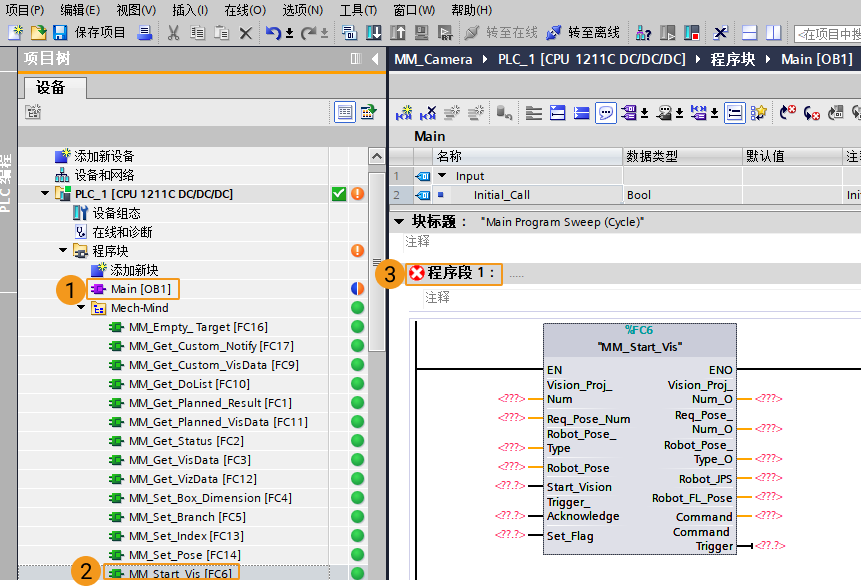Click the Print icon in toolbar
The image size is (861, 586).
click(145, 32)
